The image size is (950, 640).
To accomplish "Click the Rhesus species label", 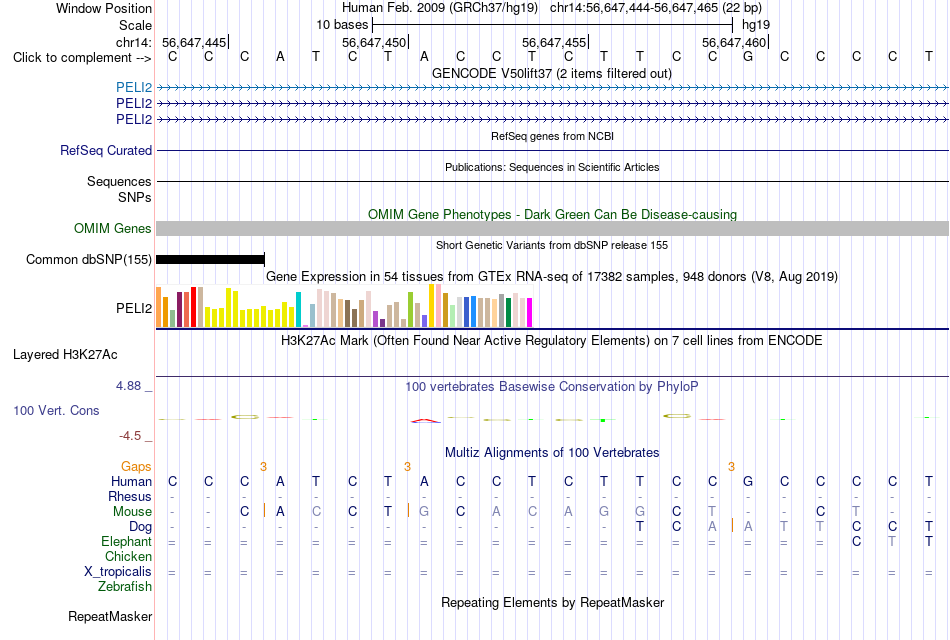I will tap(130, 496).
